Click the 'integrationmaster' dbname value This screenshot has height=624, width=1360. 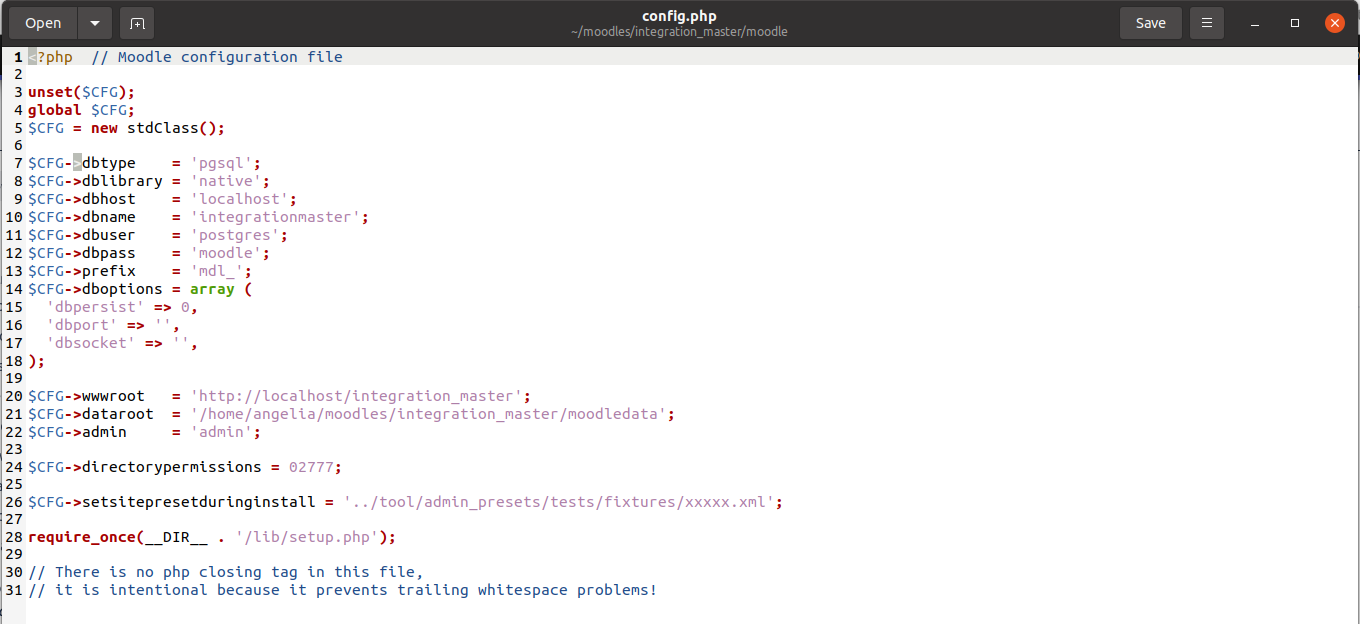point(275,217)
